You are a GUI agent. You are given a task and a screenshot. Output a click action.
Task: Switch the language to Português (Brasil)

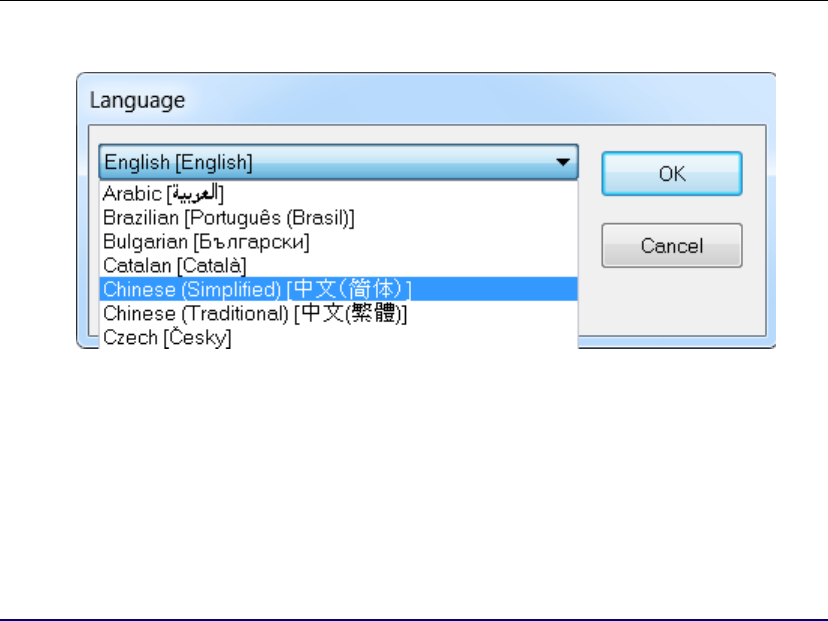click(228, 217)
